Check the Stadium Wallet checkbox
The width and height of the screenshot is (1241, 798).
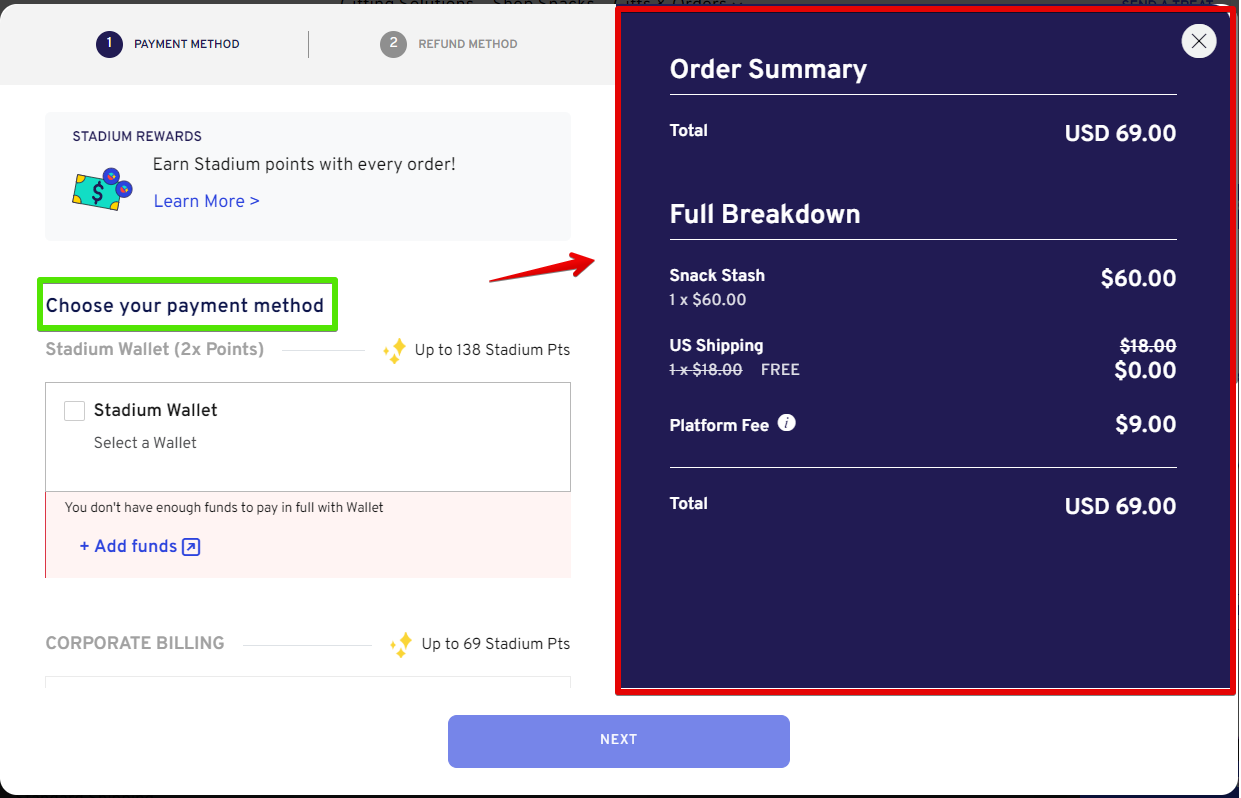pyautogui.click(x=74, y=411)
